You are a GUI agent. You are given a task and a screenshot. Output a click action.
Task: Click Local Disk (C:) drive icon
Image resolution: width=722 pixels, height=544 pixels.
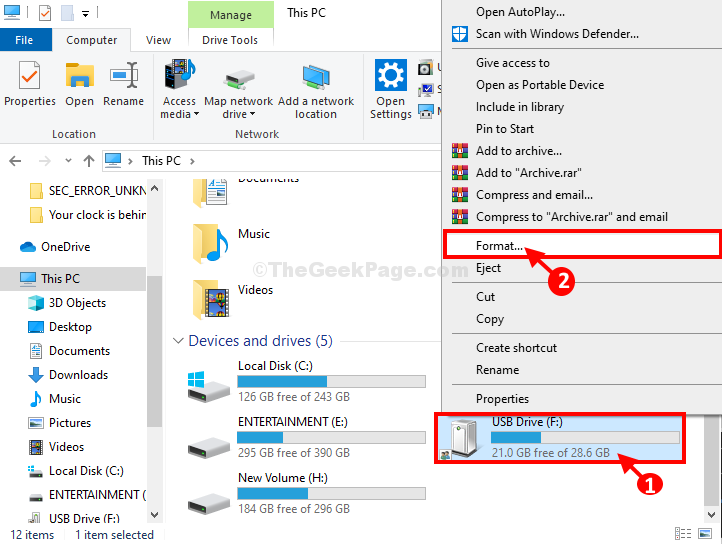coord(209,387)
